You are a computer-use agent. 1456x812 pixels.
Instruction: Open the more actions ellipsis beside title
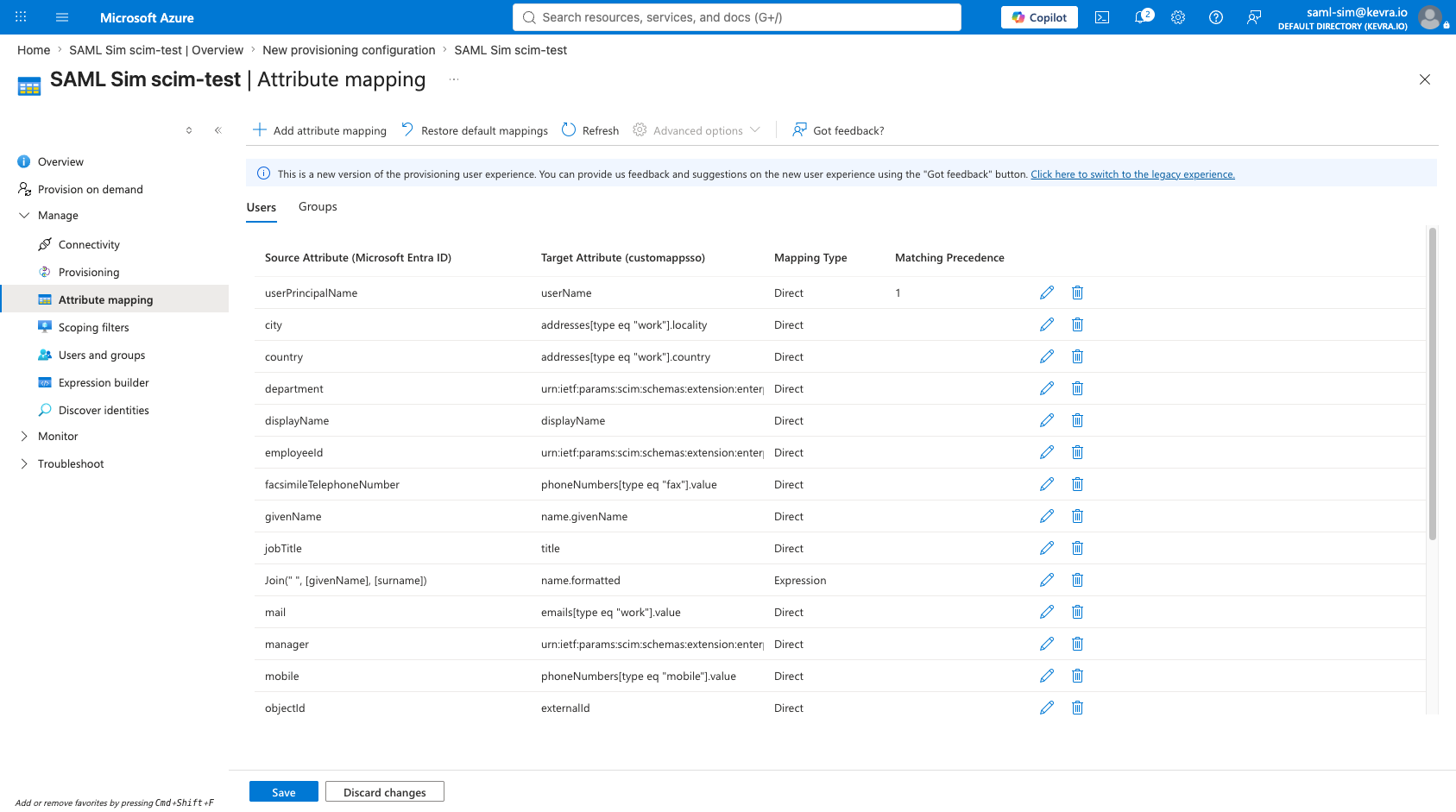tap(454, 79)
